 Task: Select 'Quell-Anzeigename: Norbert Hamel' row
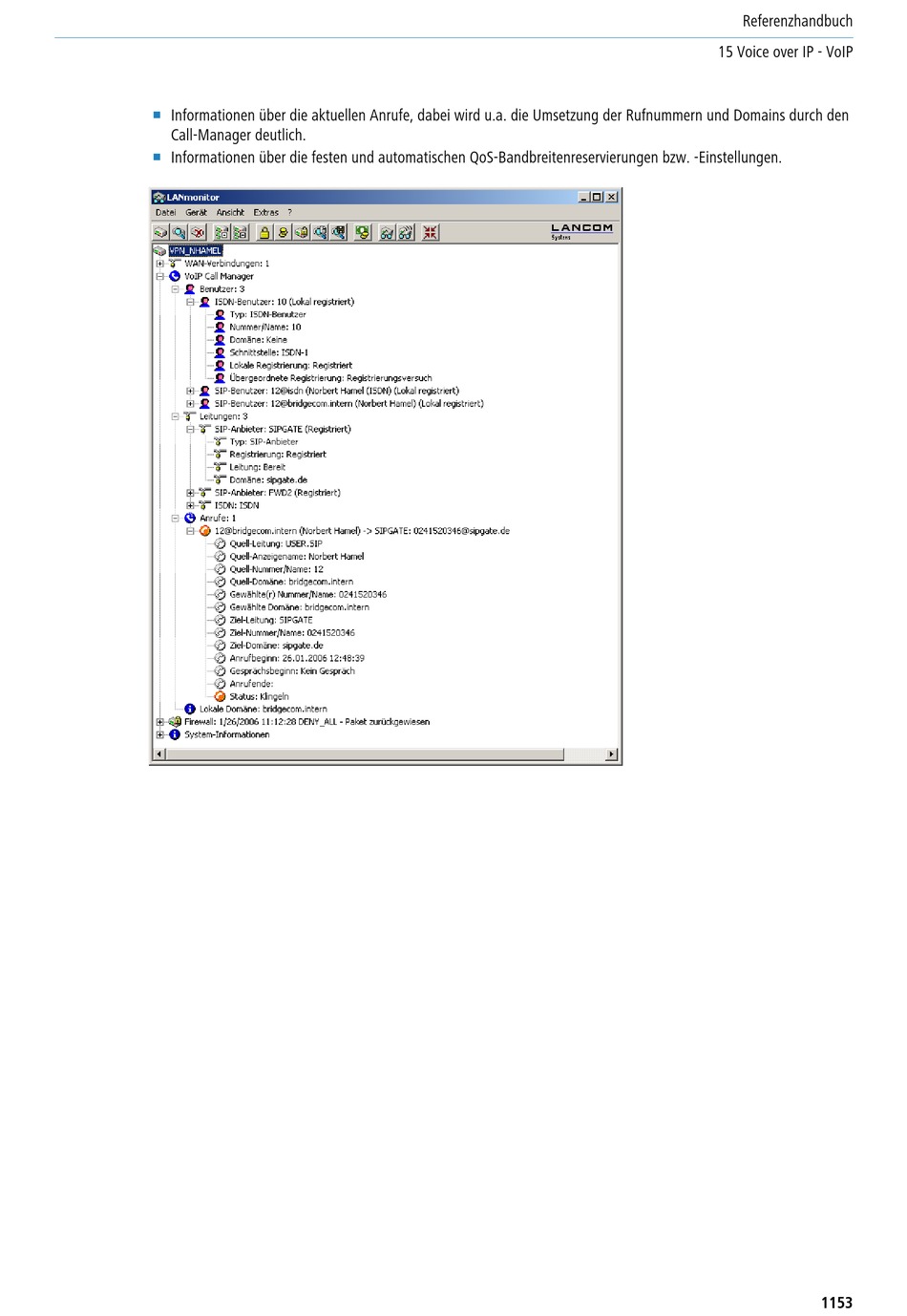297,557
